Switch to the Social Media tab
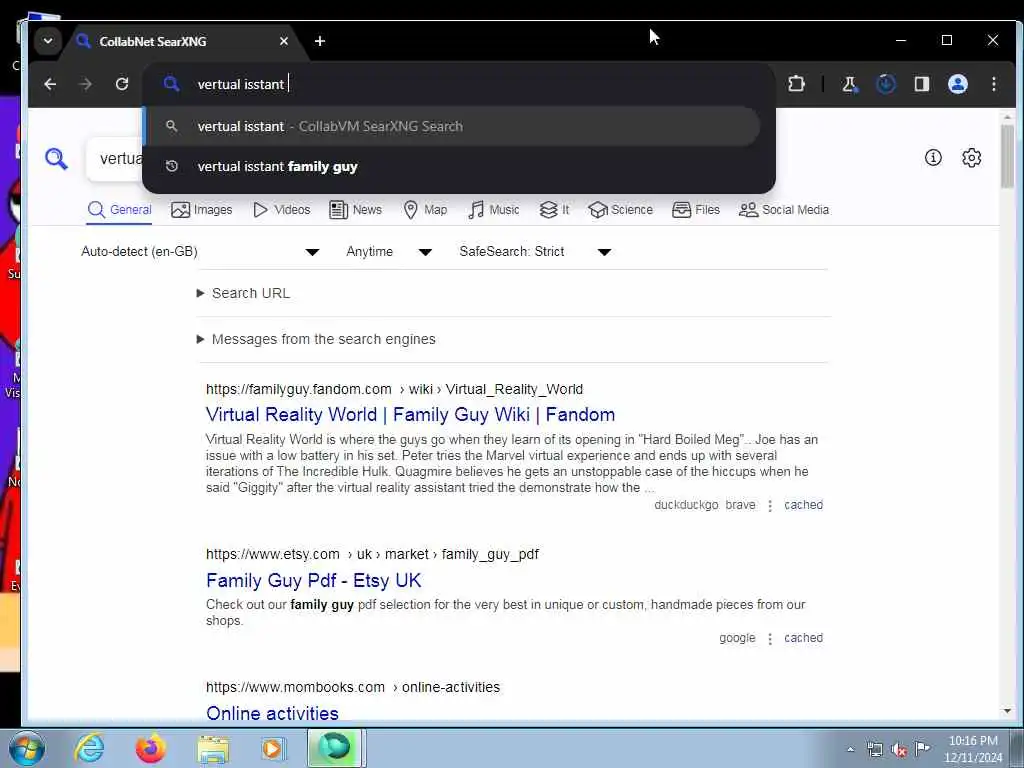 [784, 210]
